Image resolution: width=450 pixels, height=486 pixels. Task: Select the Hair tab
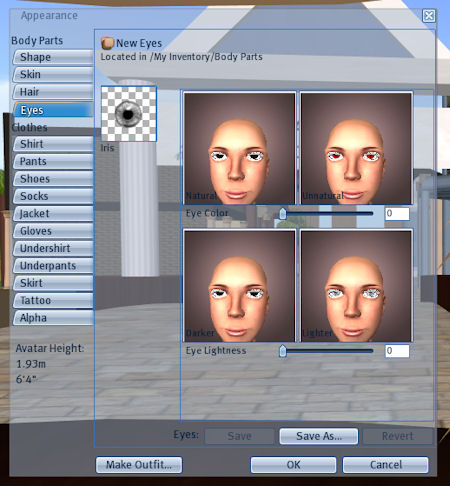53,92
